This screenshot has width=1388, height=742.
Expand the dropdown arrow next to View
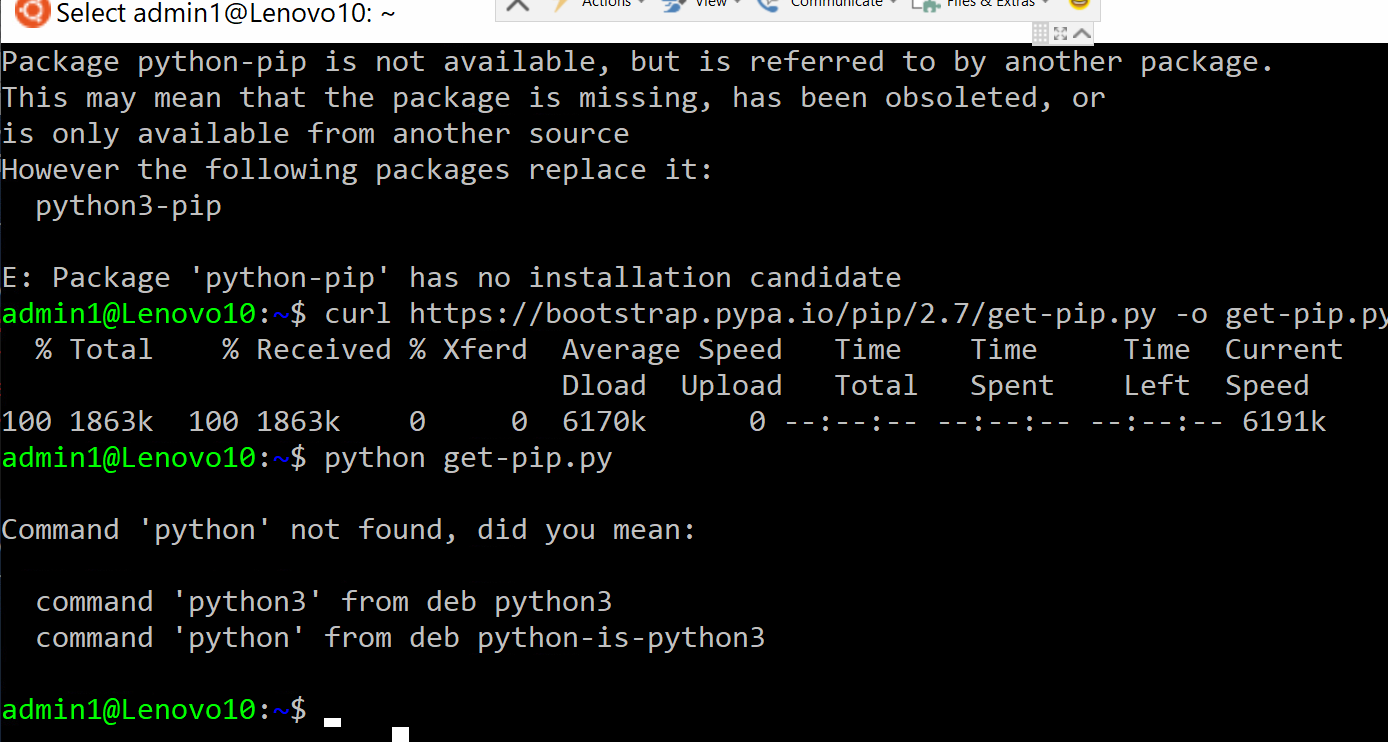[x=737, y=4]
